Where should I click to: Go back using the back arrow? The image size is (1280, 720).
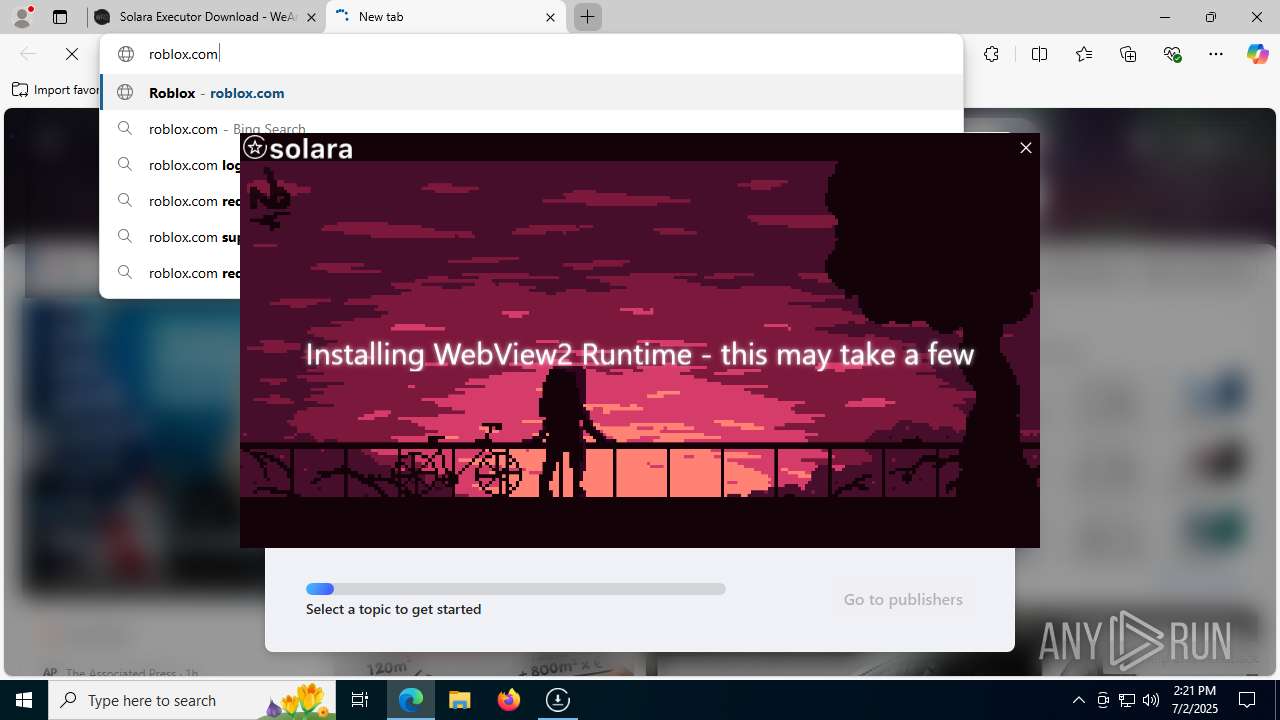pyautogui.click(x=28, y=54)
